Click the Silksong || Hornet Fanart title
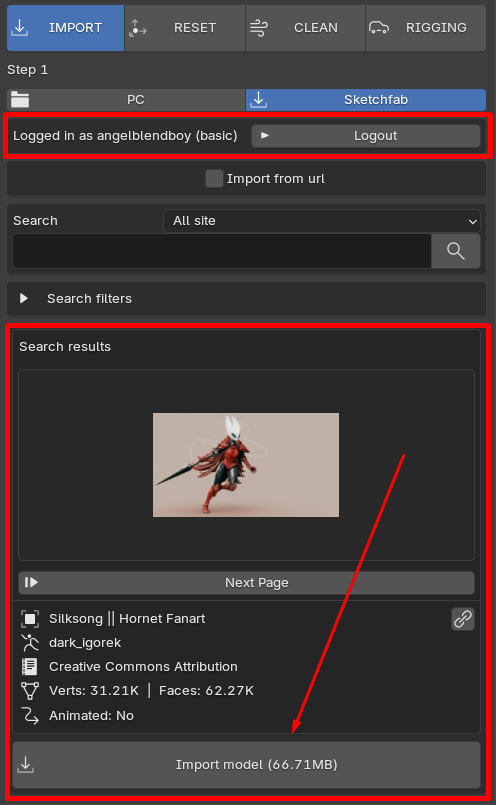 (127, 619)
